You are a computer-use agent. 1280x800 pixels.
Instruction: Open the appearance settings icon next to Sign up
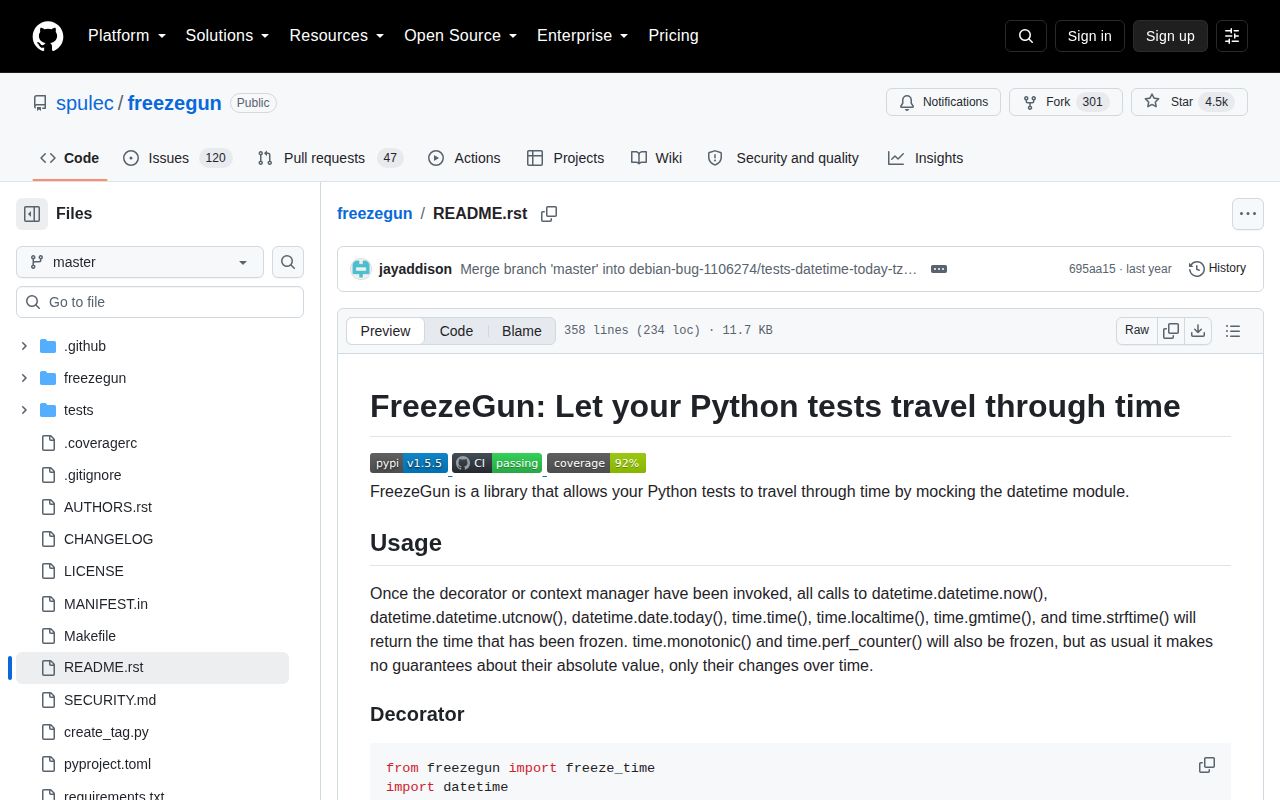pos(1232,36)
